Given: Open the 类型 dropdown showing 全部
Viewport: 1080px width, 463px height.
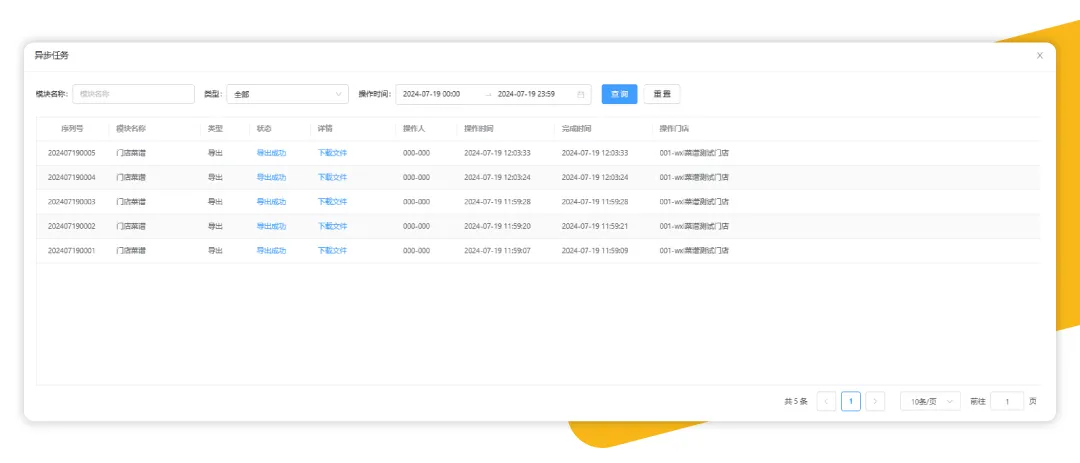Looking at the screenshot, I should coord(288,94).
